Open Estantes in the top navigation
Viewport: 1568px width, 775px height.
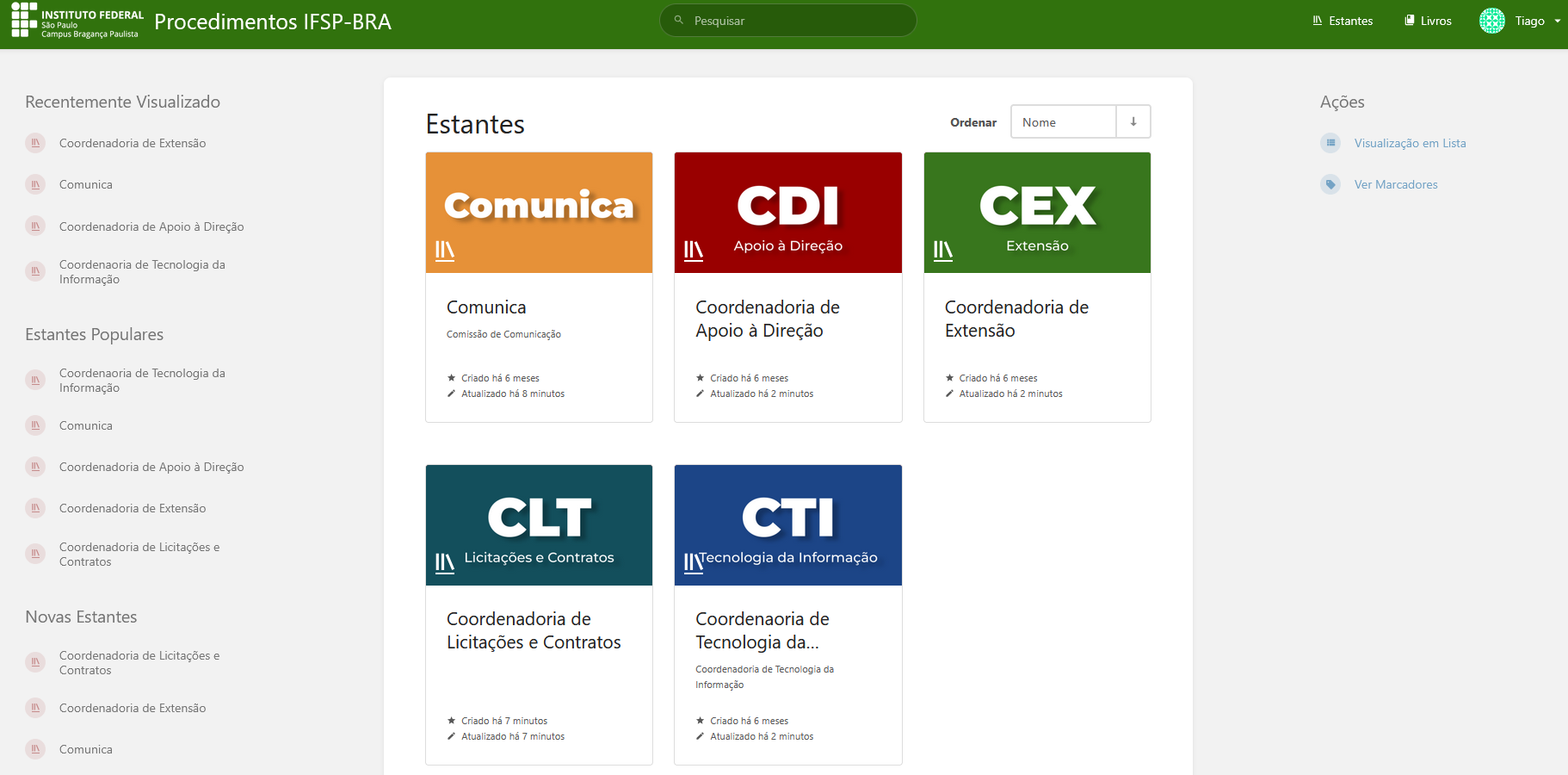1343,21
